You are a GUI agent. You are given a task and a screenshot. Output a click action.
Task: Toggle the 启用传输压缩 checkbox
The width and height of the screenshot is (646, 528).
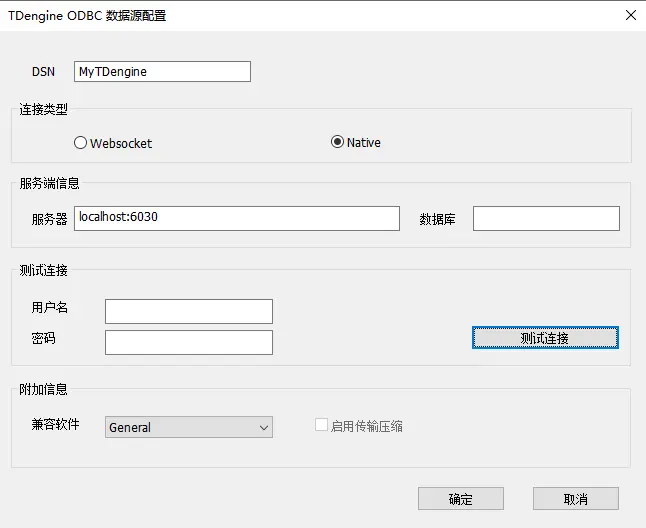click(x=321, y=425)
